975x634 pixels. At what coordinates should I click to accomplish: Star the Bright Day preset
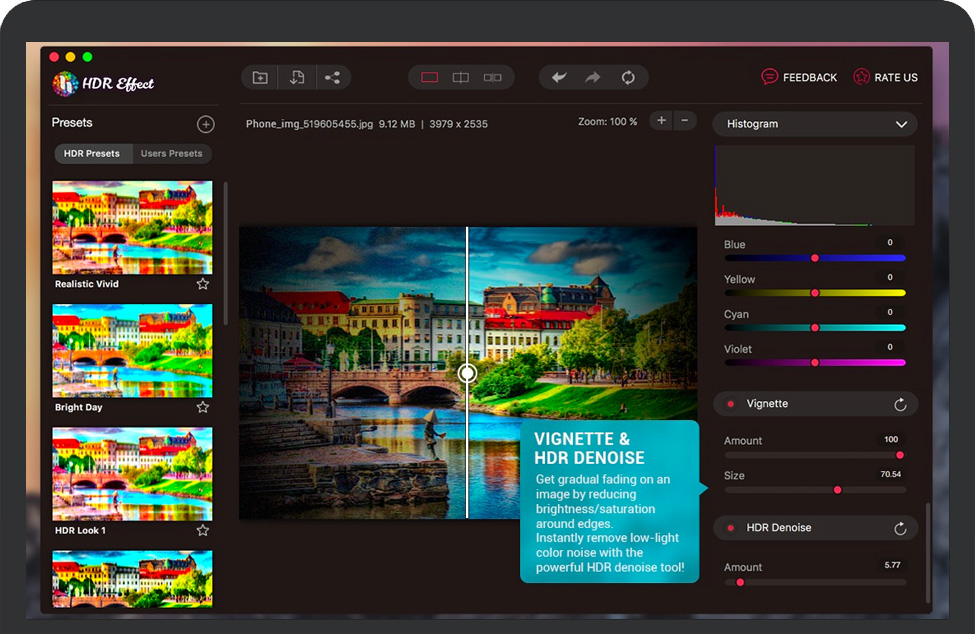tap(203, 408)
